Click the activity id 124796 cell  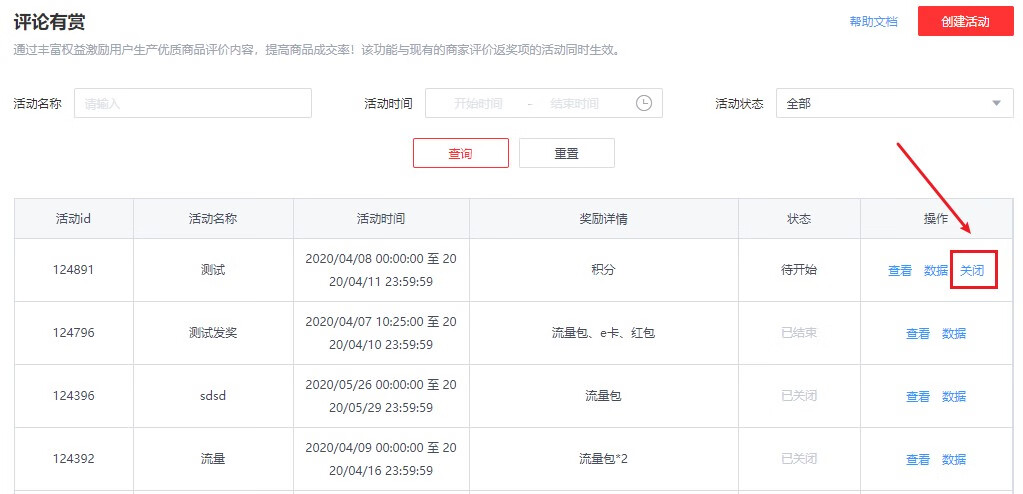(x=74, y=333)
